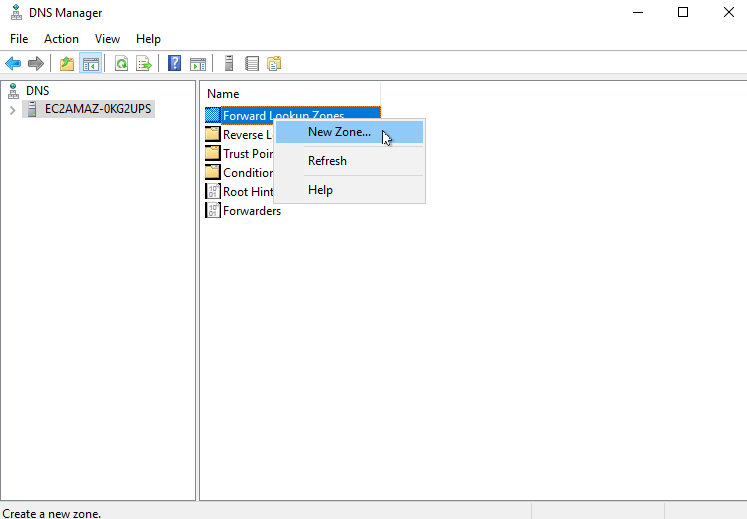Select the DNS root tree node

tap(37, 90)
